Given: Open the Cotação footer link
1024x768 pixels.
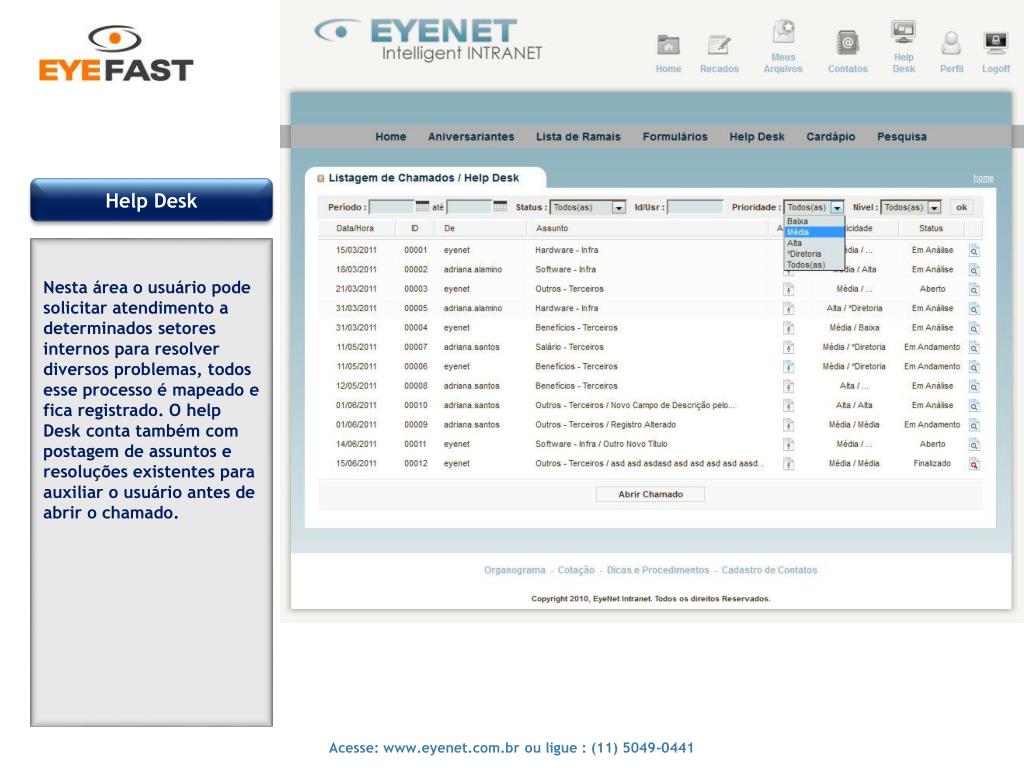Looking at the screenshot, I should [x=576, y=570].
